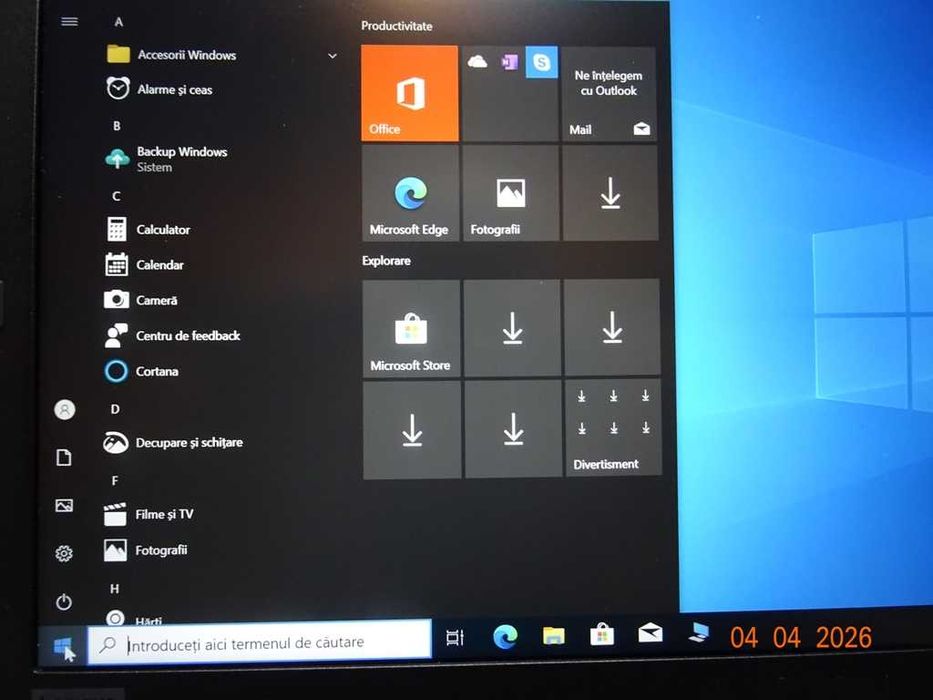Screen dimensions: 933x700
Task: Launch Microsoft Edge tile
Action: [410, 193]
